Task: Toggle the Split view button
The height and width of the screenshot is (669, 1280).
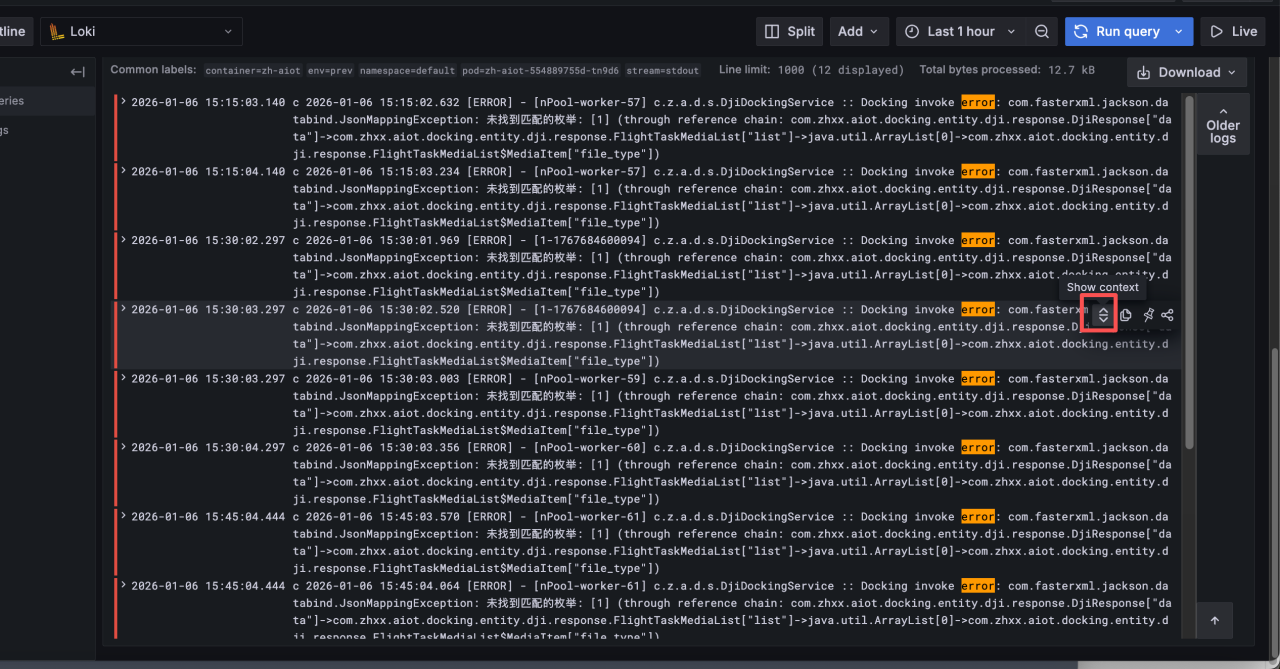Action: point(789,32)
